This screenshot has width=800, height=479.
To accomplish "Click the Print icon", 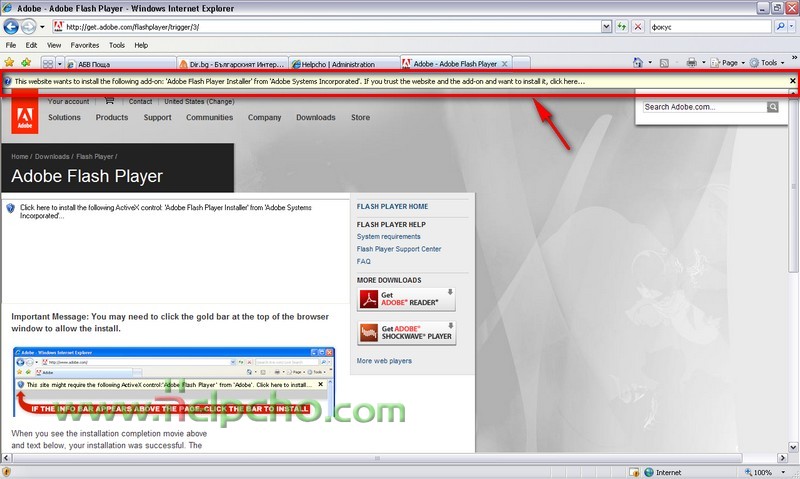I will [x=691, y=62].
